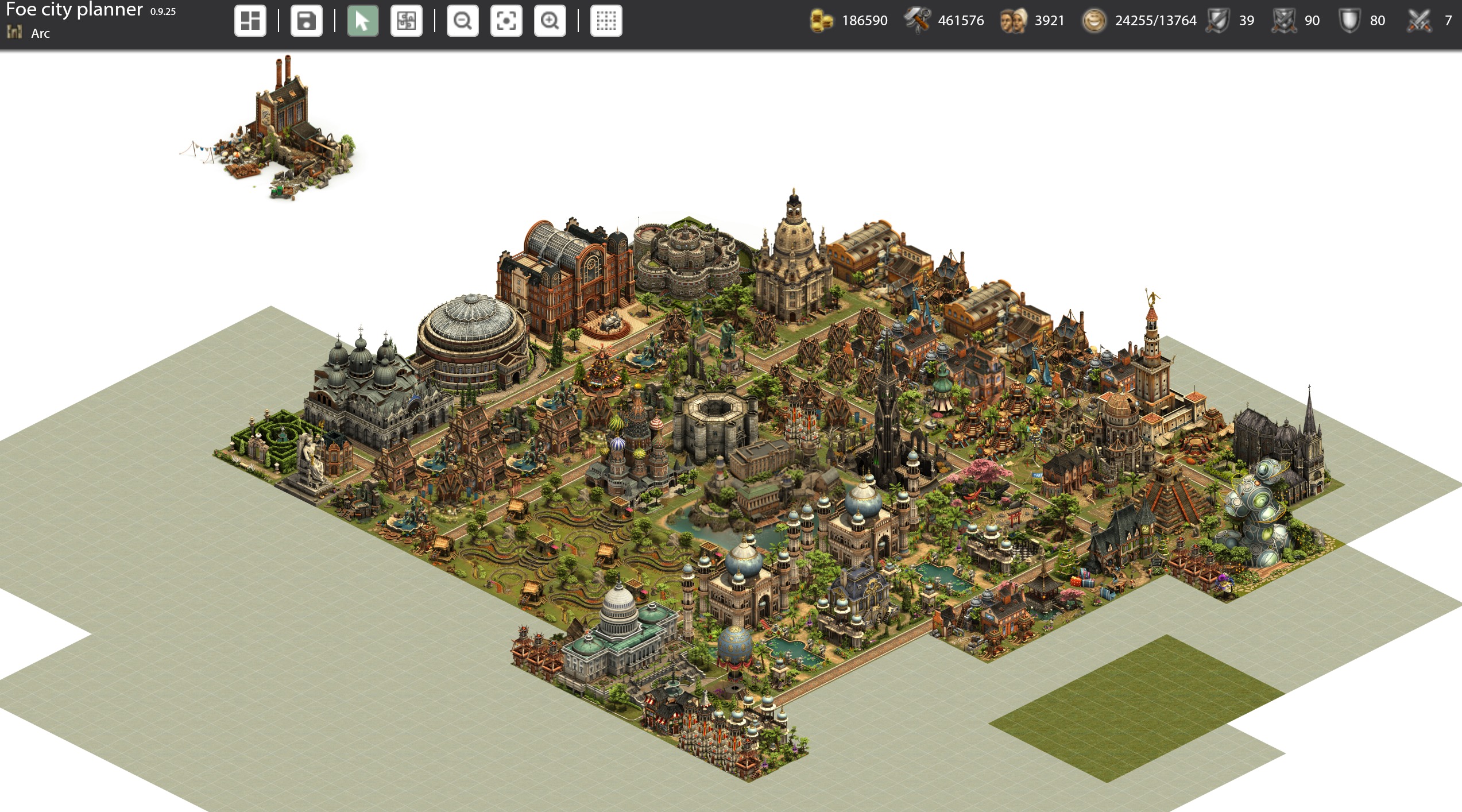The width and height of the screenshot is (1462, 812).
Task: Select the dark green expansion plot
Action: click(1136, 707)
